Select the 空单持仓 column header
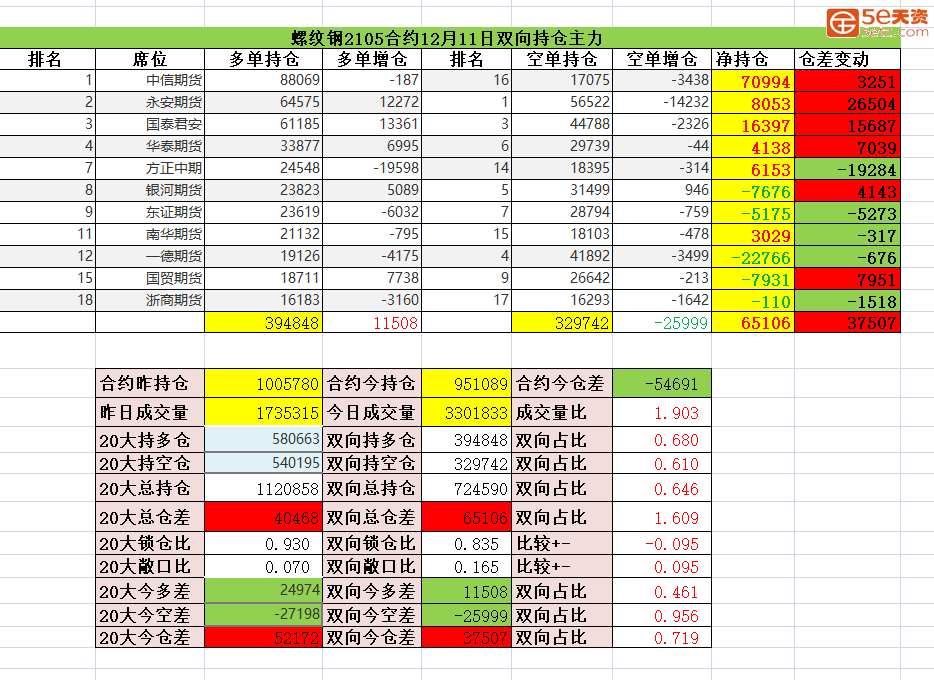This screenshot has height=680, width=934. (562, 59)
